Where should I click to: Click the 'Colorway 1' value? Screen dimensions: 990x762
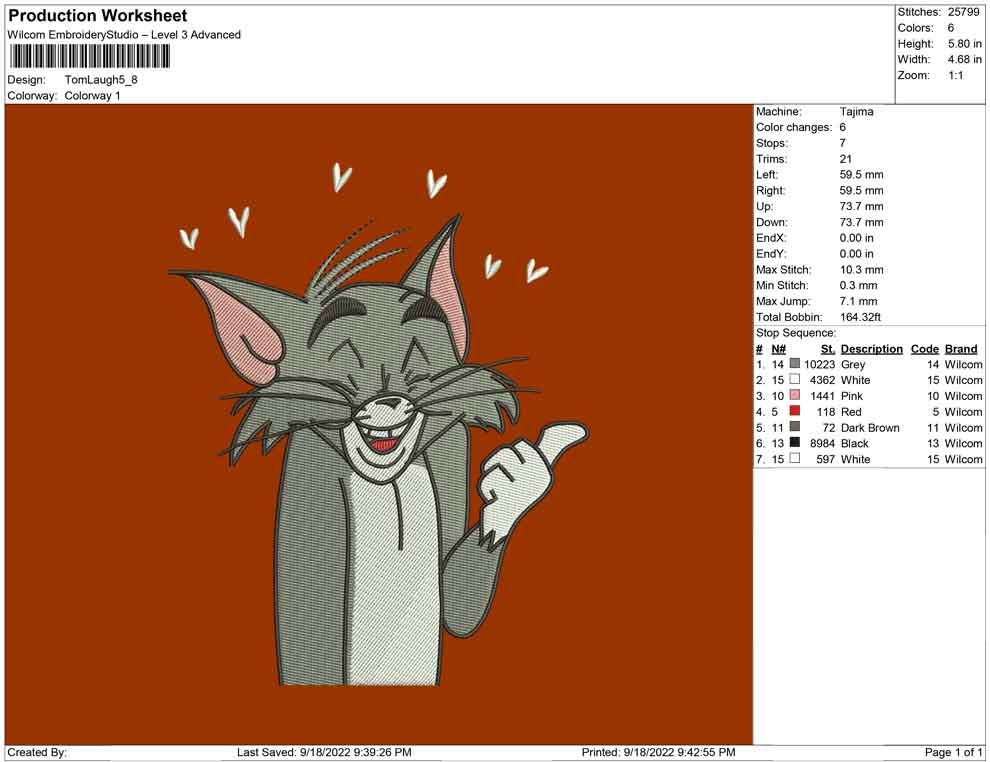[x=92, y=96]
